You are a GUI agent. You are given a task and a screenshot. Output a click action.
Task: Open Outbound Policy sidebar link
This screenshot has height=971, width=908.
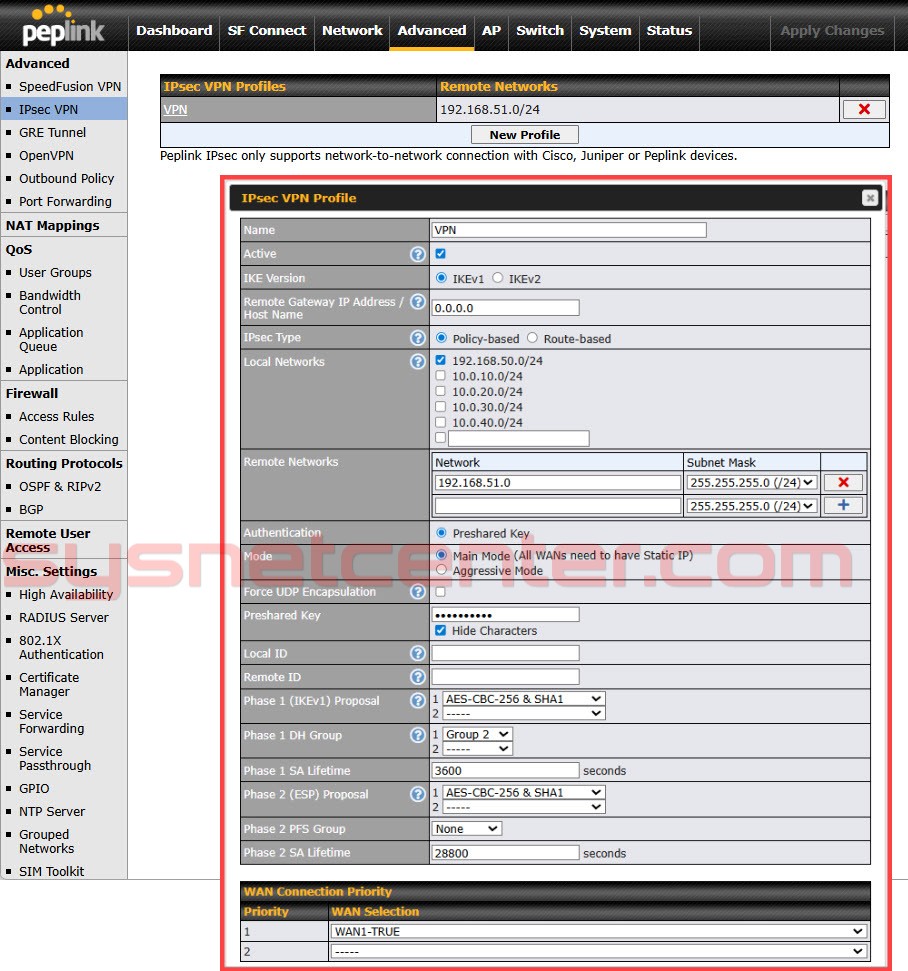[67, 178]
